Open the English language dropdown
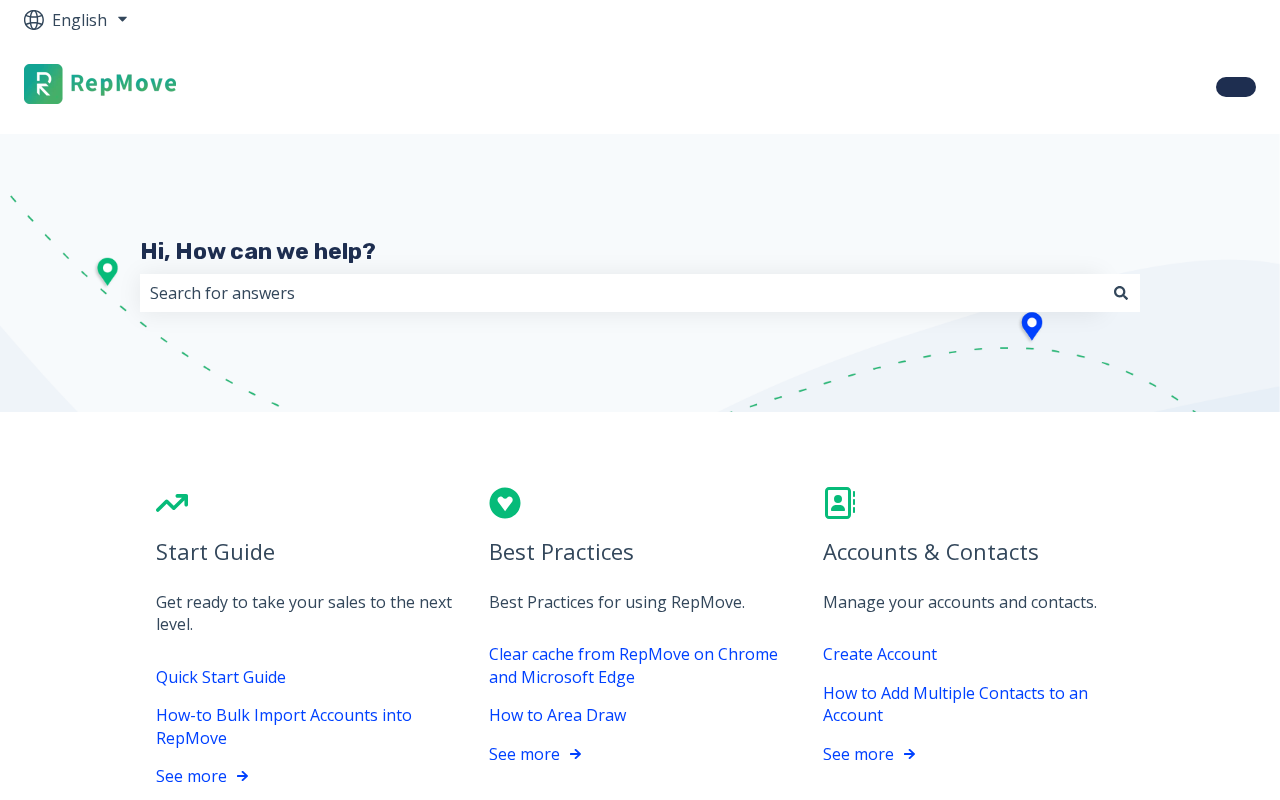This screenshot has width=1280, height=800. (x=88, y=20)
